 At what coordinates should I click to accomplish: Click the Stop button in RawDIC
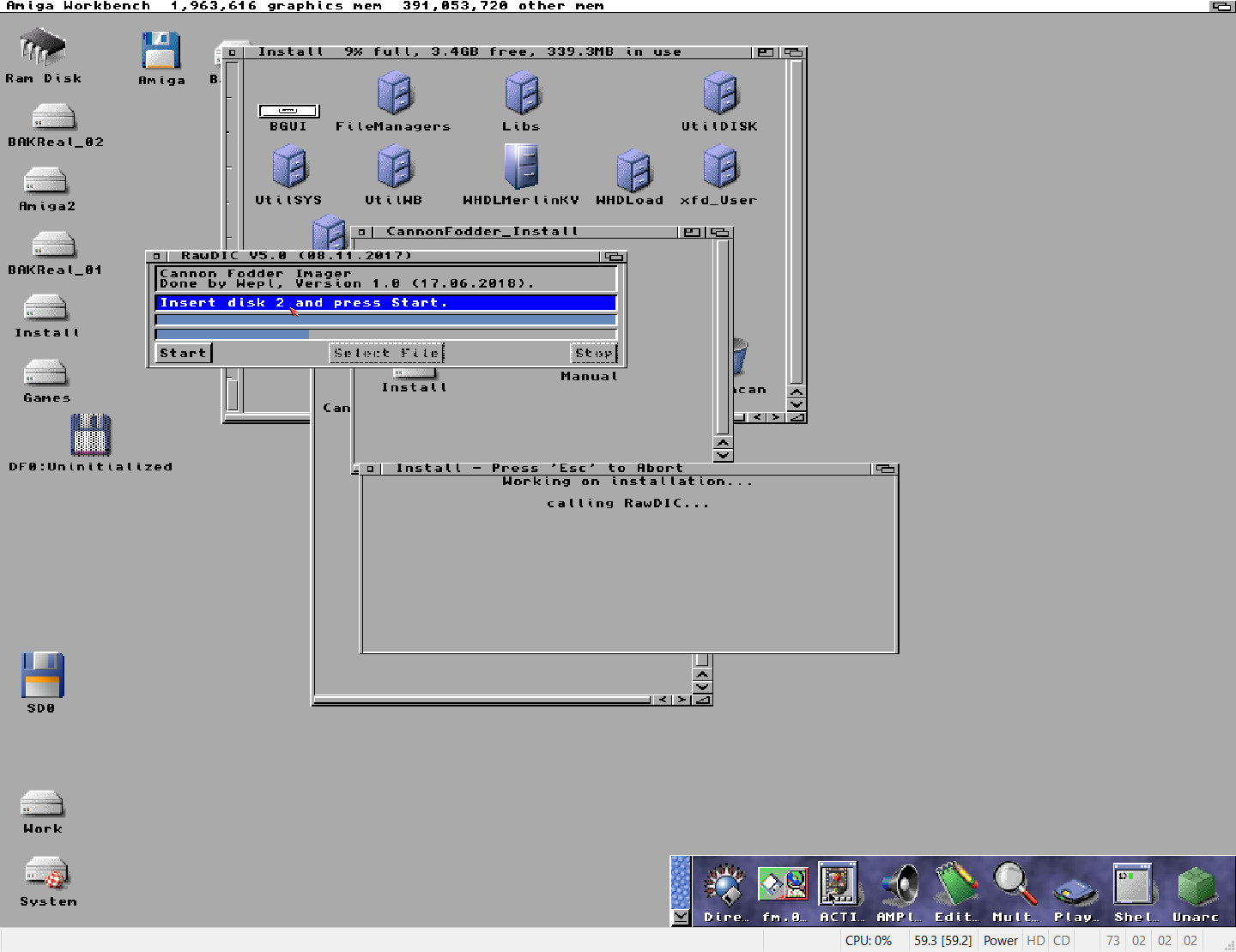coord(594,353)
